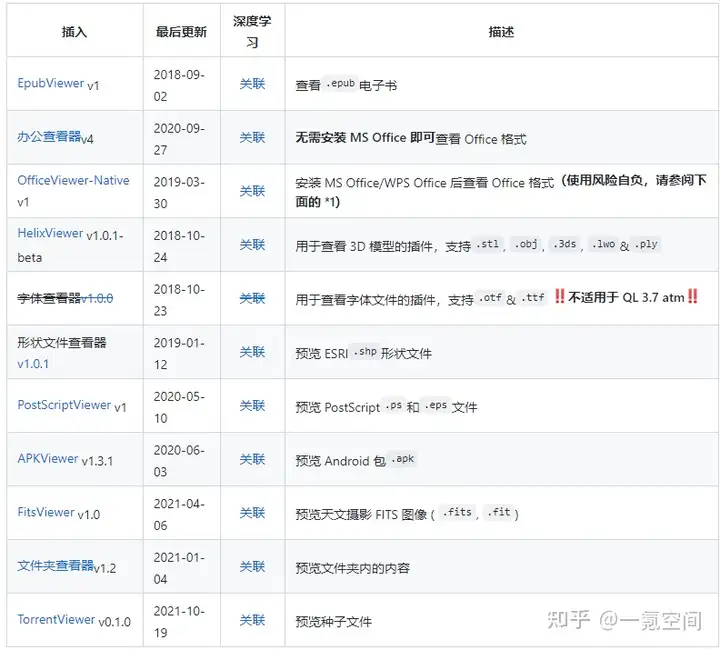This screenshot has height=650, width=720.
Task: Open the APKViewer plugin link
Action: (x=48, y=459)
